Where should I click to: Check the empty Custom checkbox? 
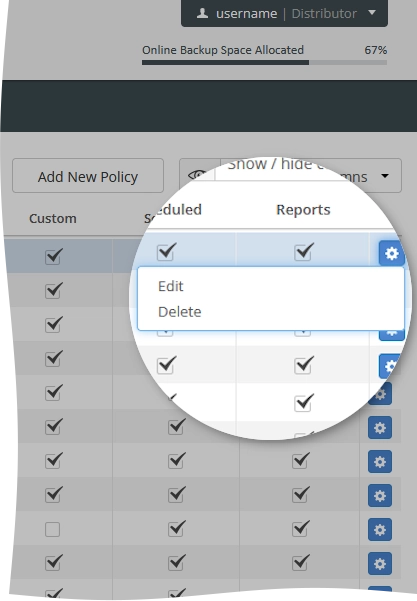pos(53,530)
